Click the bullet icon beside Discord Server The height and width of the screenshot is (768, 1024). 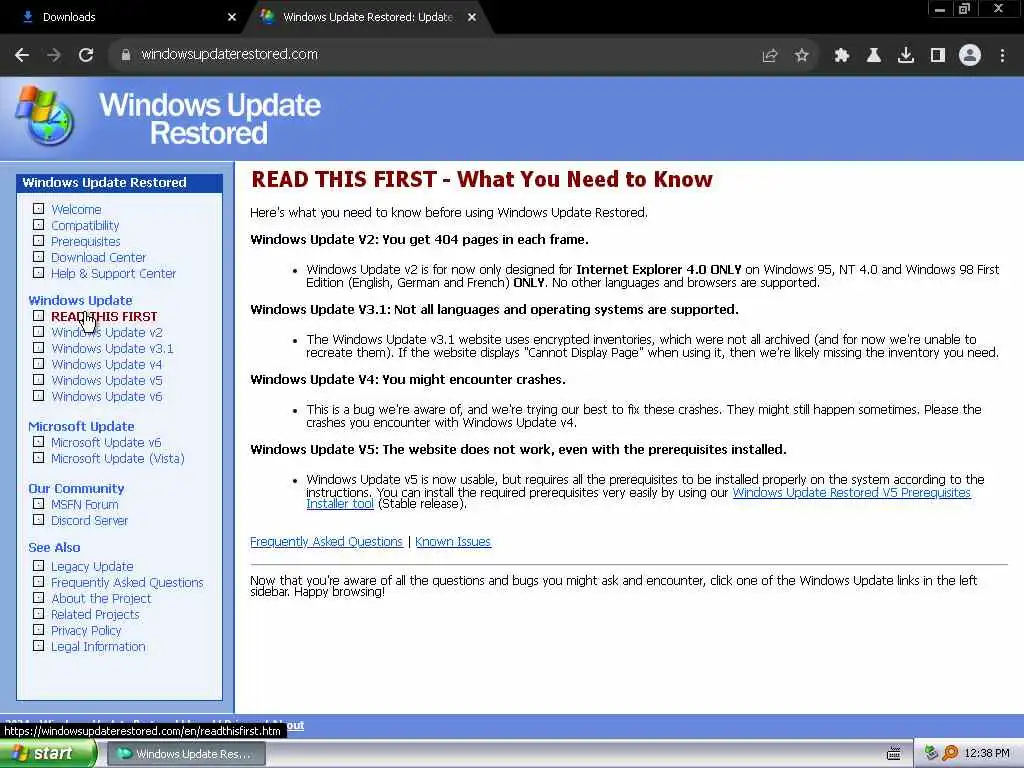tap(39, 520)
